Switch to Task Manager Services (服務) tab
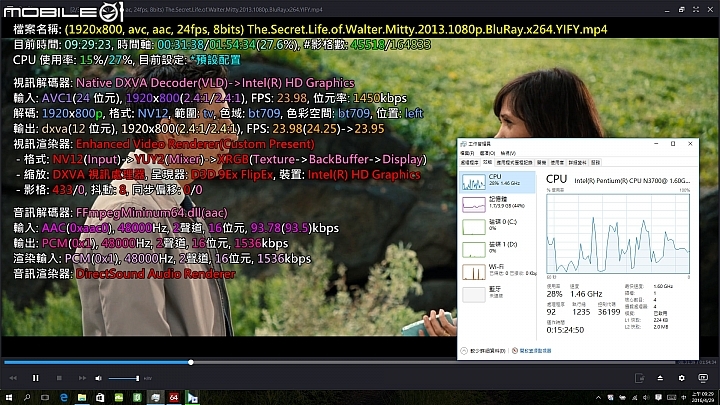The width and height of the screenshot is (720, 405). tap(596, 163)
